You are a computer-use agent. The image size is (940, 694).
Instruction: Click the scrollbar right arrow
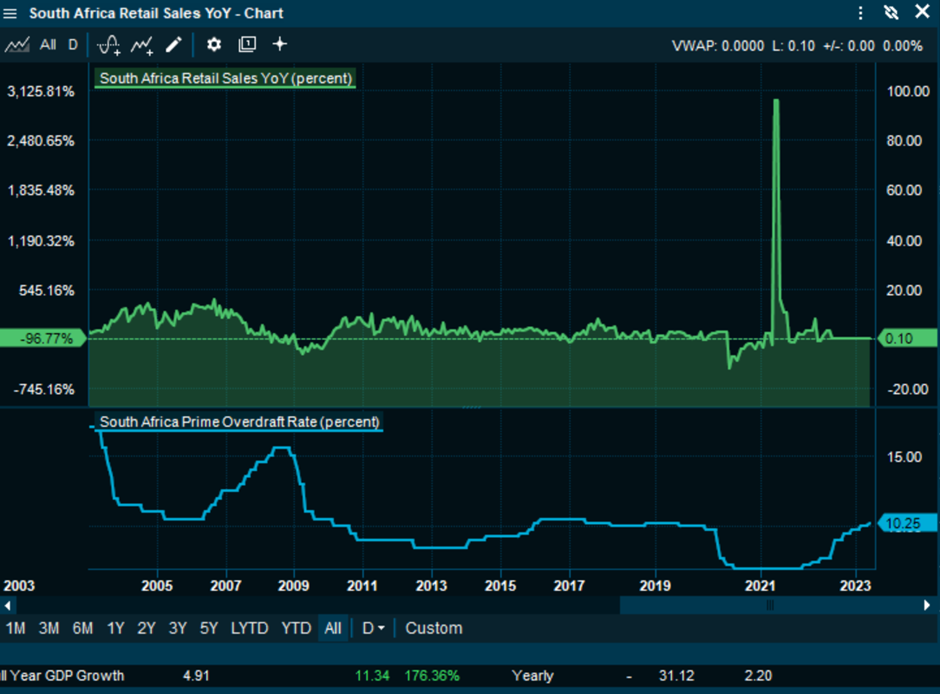(927, 605)
